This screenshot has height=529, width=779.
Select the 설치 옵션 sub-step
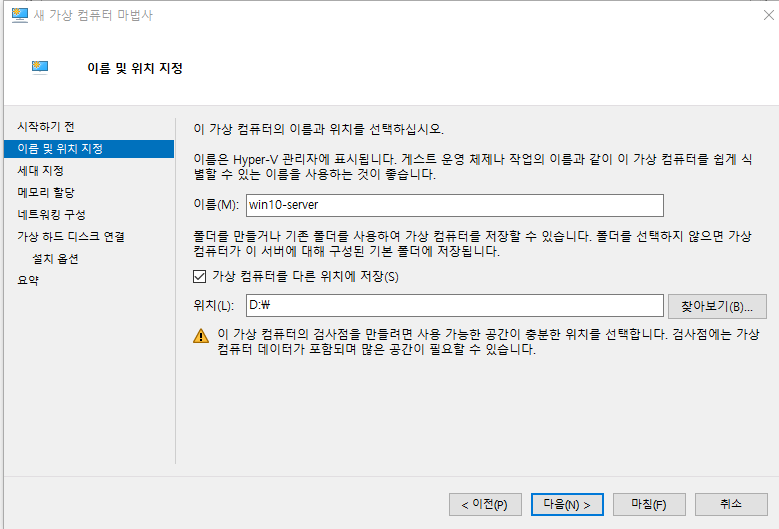click(x=55, y=258)
